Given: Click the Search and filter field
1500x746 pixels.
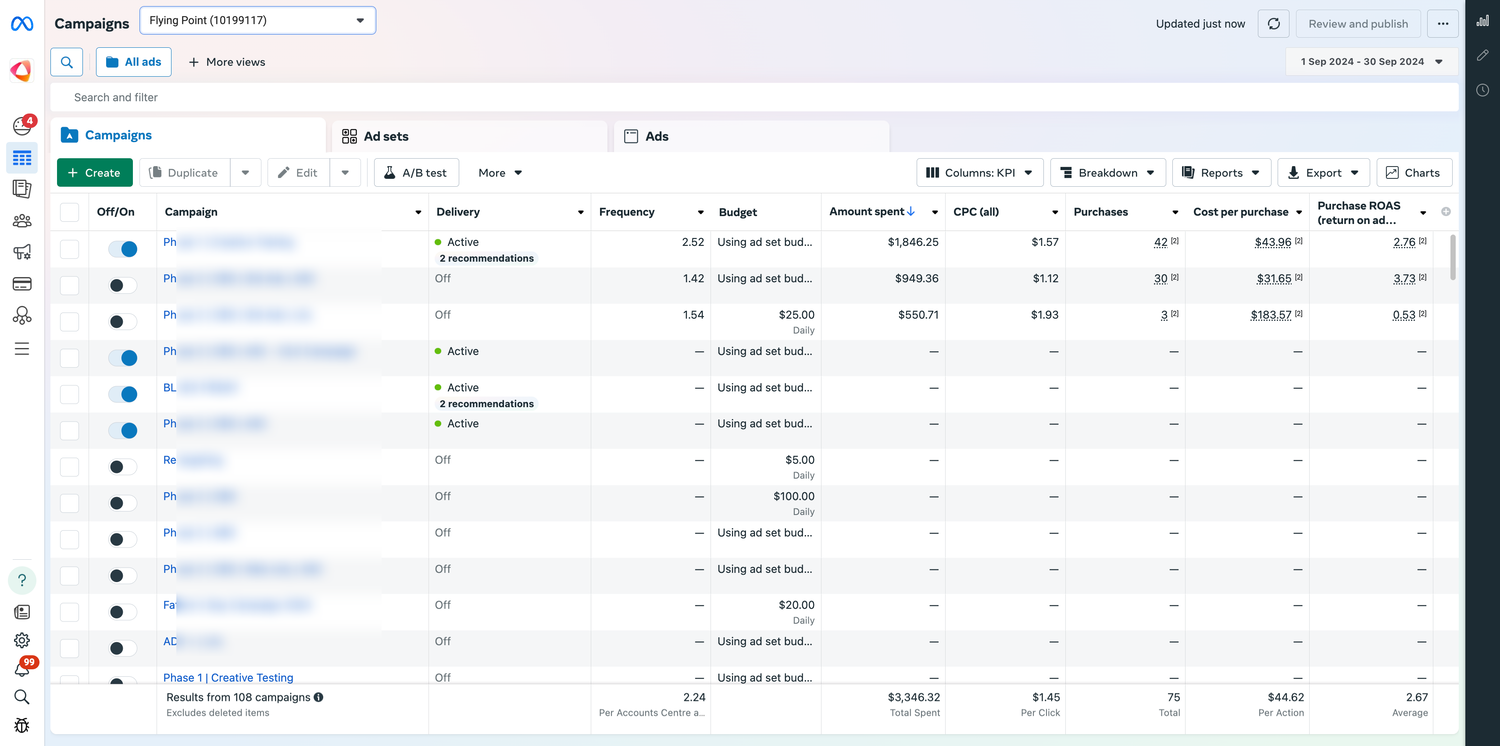Looking at the screenshot, I should 754,97.
